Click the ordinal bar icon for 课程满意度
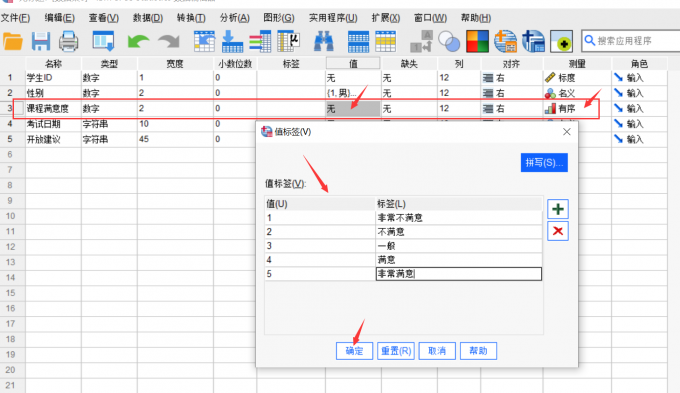Screen dimensions: 680x393 pyautogui.click(x=550, y=108)
